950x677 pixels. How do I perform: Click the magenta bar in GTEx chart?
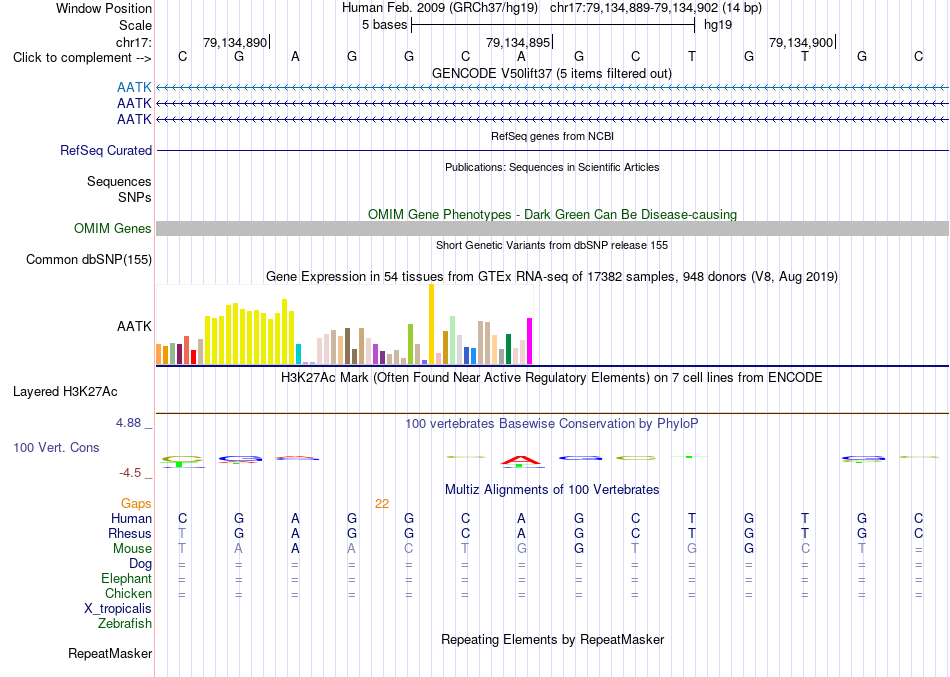[x=530, y=341]
